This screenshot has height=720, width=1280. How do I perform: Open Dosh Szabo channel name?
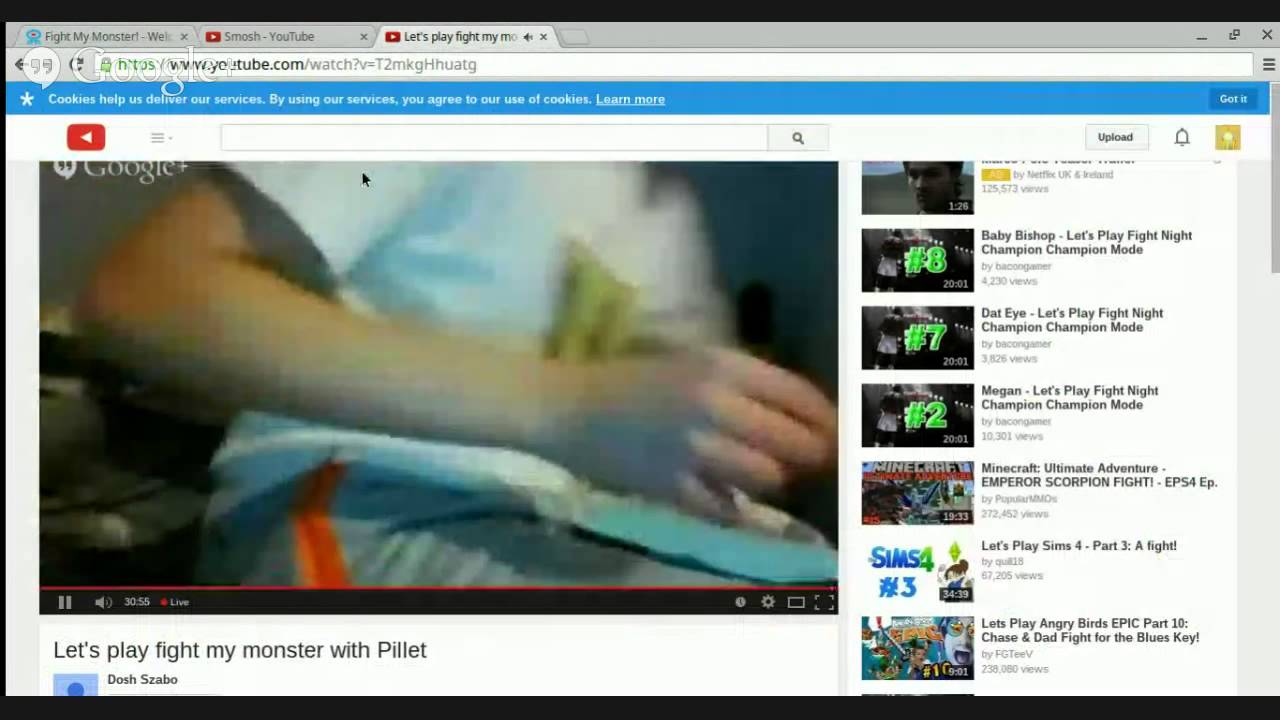[x=142, y=680]
